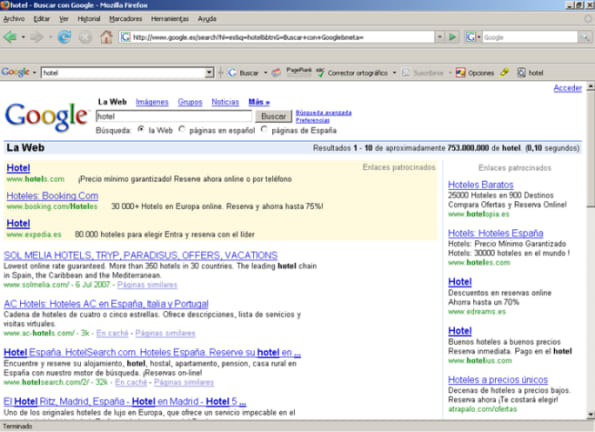Click the site favicon in the address bar
595x432 pixels.
(x=125, y=37)
